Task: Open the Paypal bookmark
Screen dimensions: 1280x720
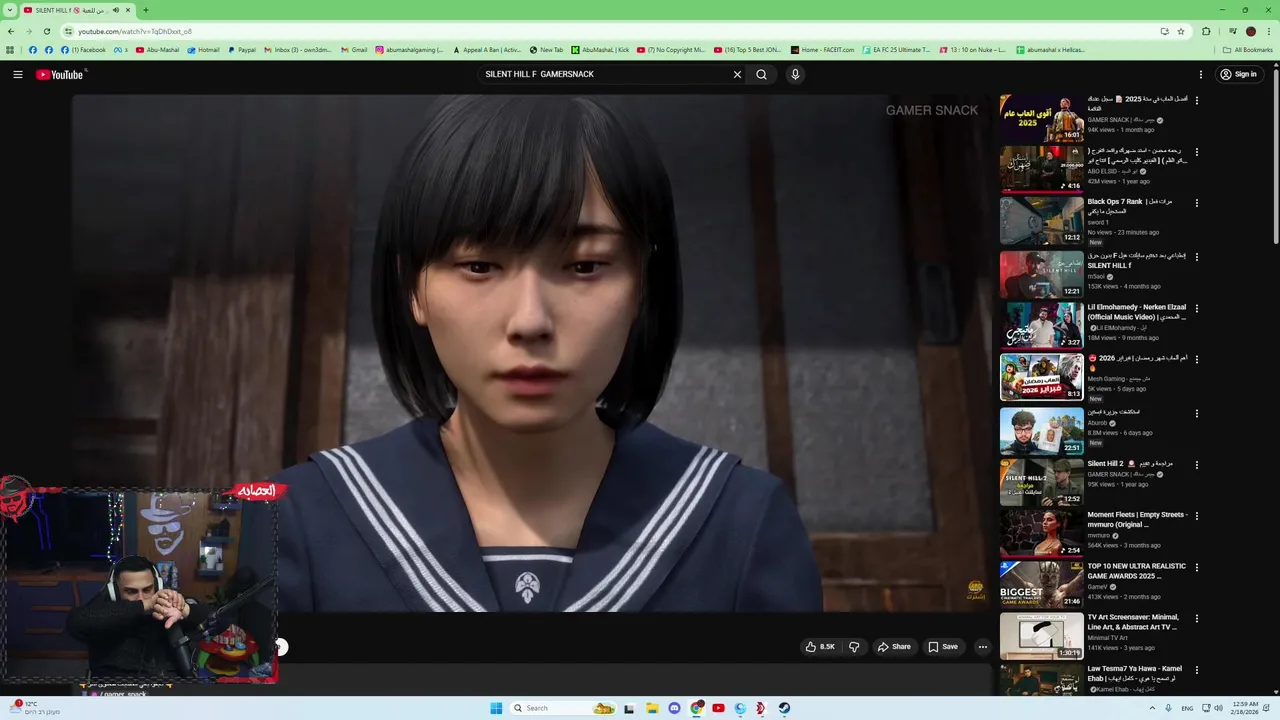Action: 241,50
